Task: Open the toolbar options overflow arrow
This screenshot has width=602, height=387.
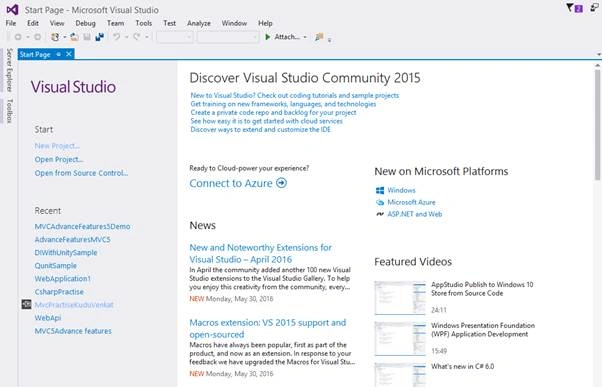Action: coord(329,39)
